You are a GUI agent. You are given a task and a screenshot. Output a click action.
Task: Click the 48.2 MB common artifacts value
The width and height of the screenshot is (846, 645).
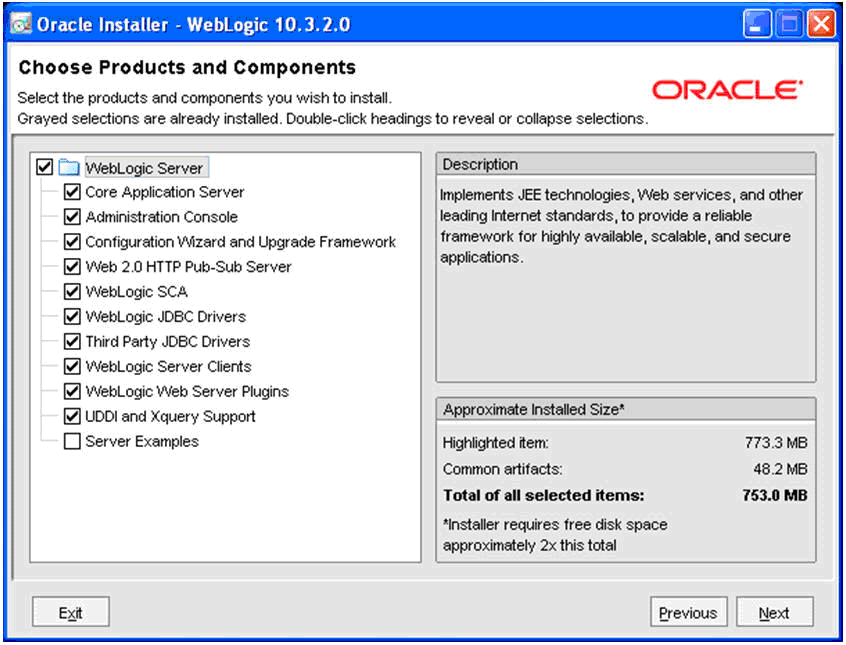click(780, 469)
